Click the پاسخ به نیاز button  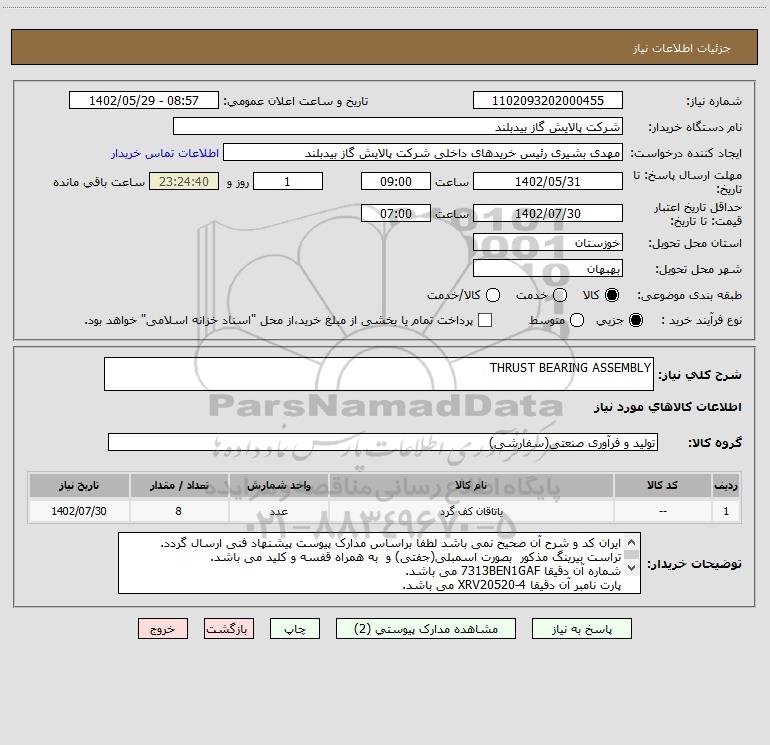tap(581, 629)
